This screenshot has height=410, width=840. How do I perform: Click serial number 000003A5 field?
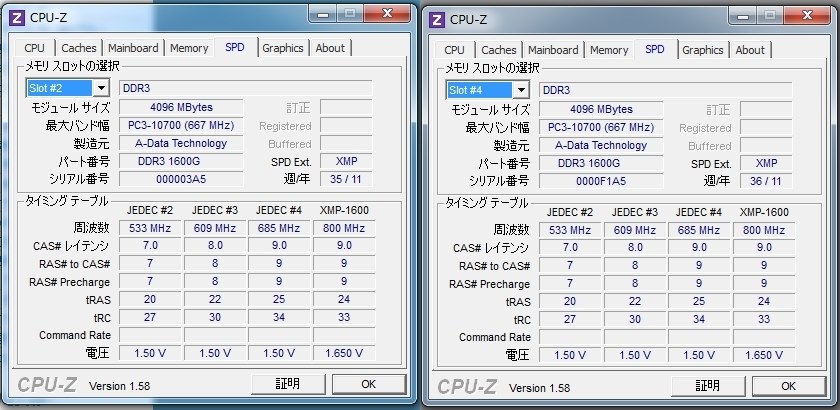click(181, 179)
